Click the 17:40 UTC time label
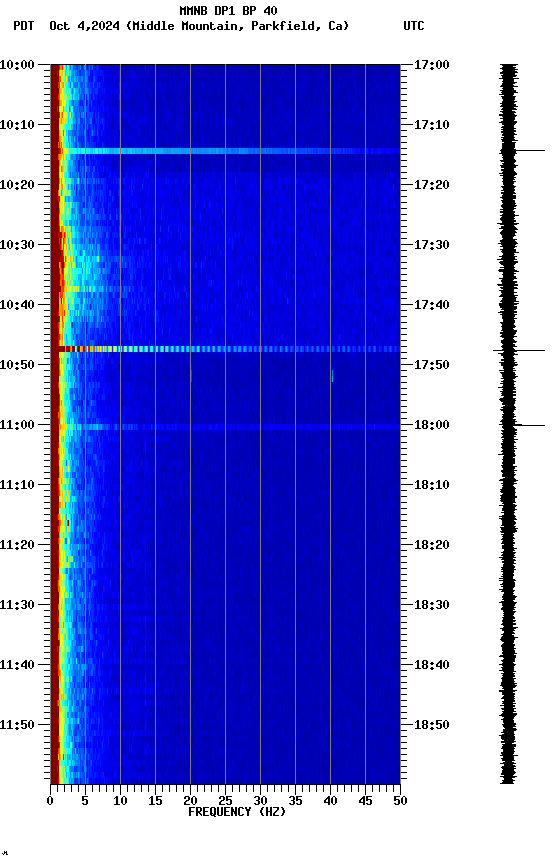This screenshot has height=864, width=552. pyautogui.click(x=431, y=305)
